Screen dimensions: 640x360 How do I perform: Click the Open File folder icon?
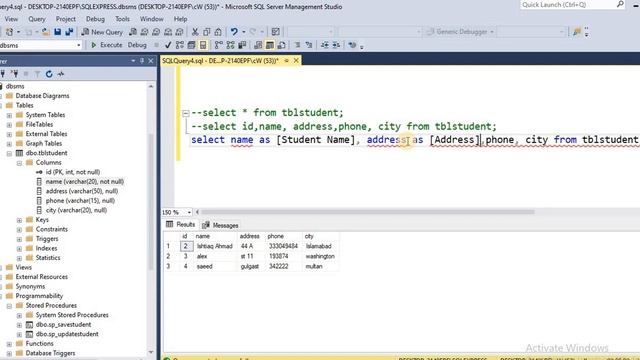tap(46, 32)
